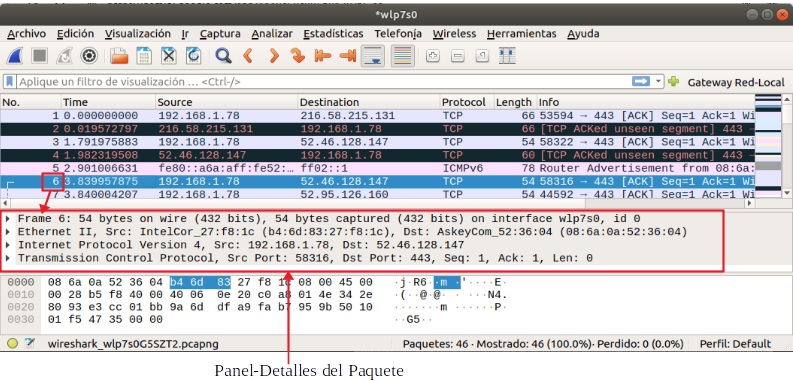Expand the Ethernet II details

[x=8, y=232]
